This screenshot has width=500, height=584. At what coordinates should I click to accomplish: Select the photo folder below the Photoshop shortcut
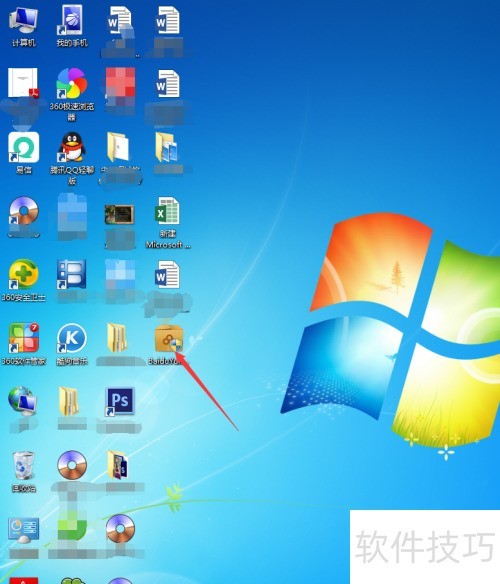118,466
